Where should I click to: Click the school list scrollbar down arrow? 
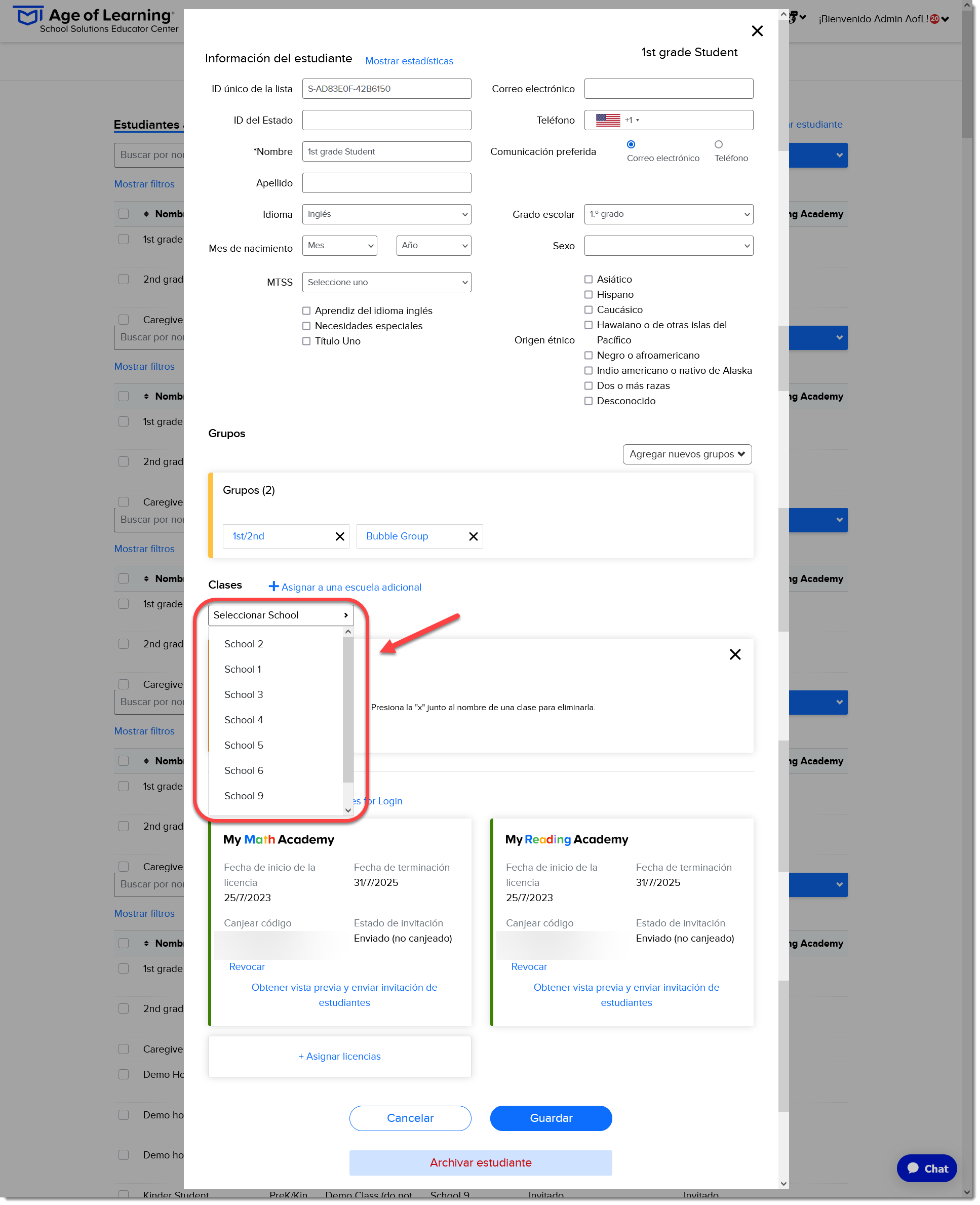point(348,810)
